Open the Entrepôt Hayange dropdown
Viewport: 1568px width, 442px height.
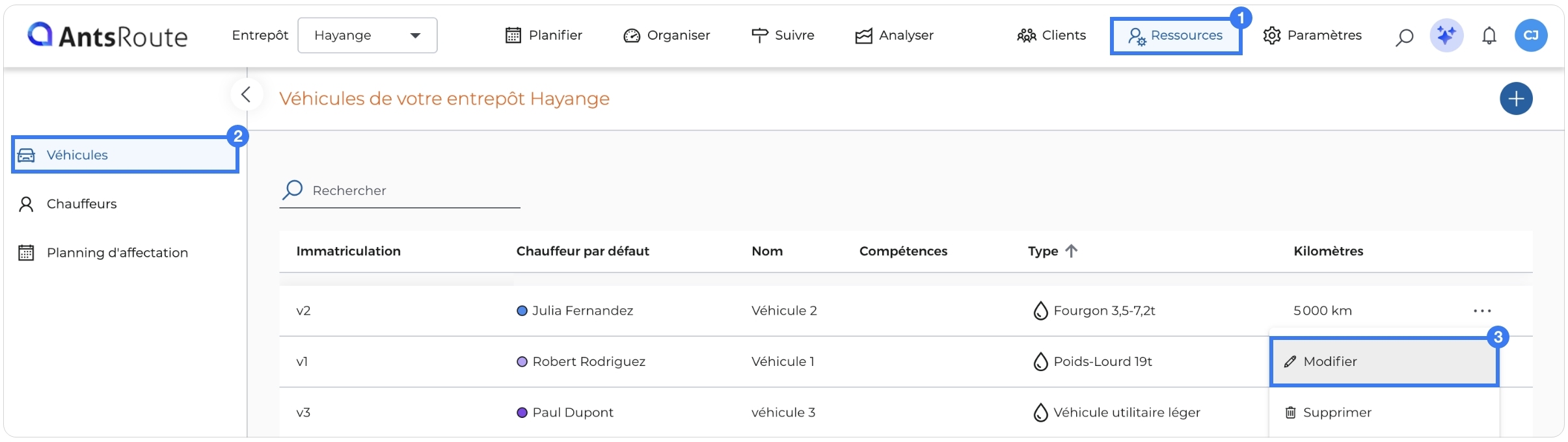pyautogui.click(x=368, y=35)
